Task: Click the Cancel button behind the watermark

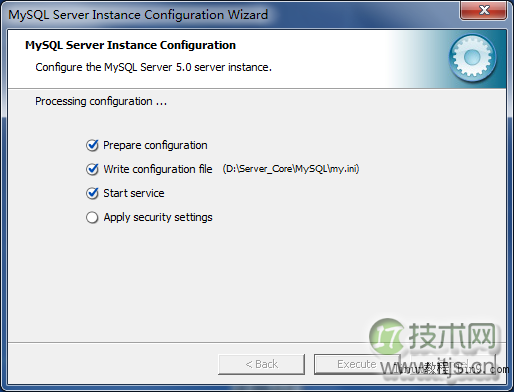Action: pos(453,364)
